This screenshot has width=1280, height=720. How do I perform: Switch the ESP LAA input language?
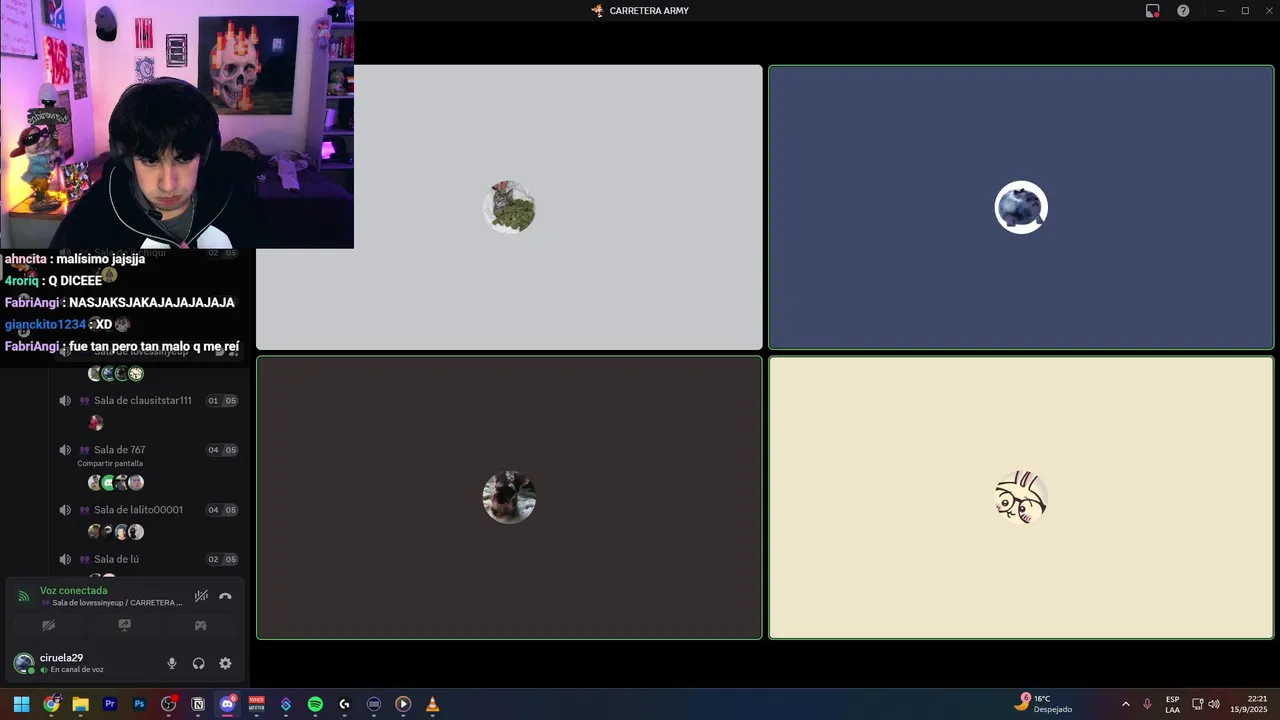pyautogui.click(x=1172, y=704)
